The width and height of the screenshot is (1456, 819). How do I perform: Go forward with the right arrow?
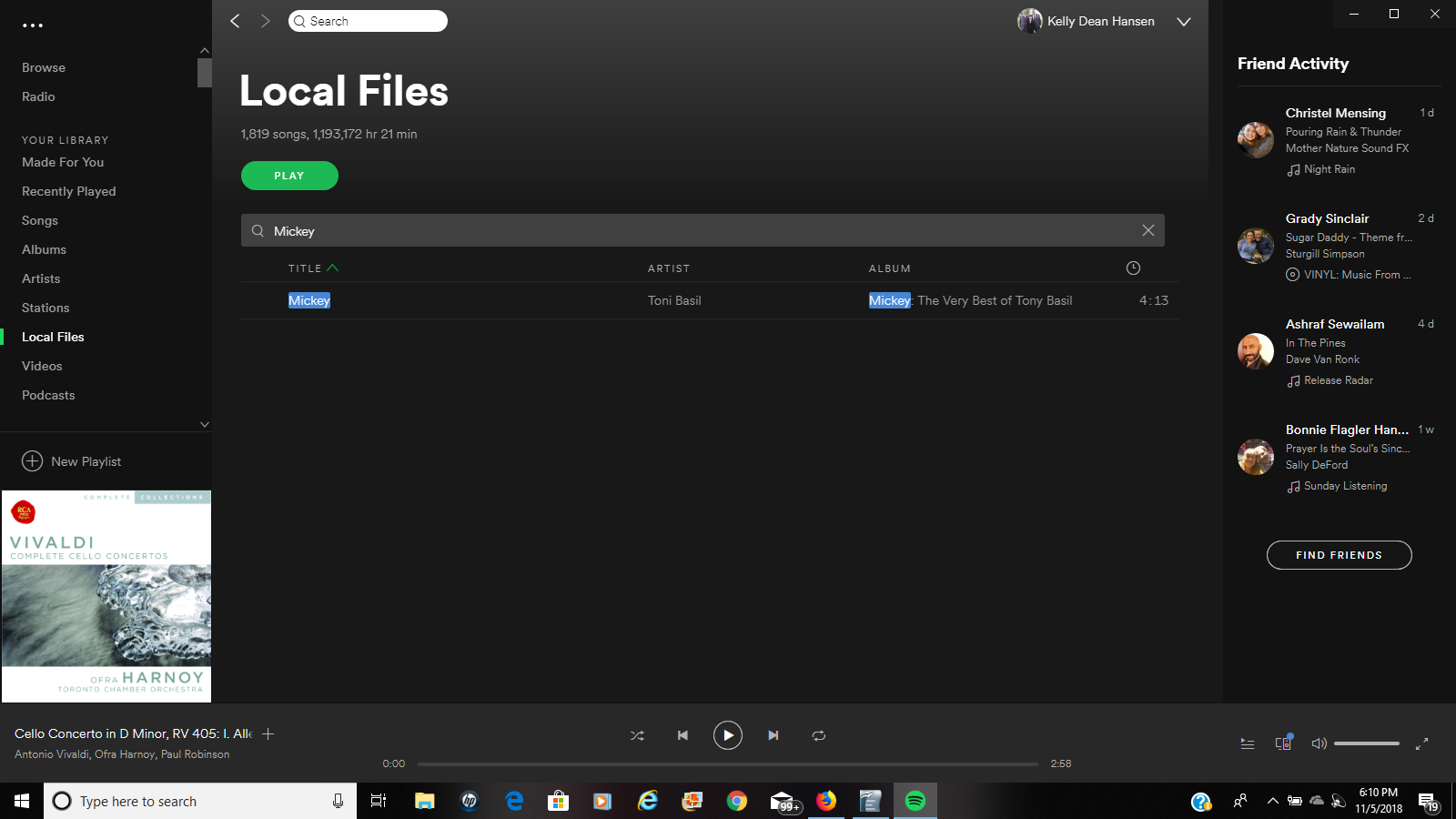click(265, 21)
